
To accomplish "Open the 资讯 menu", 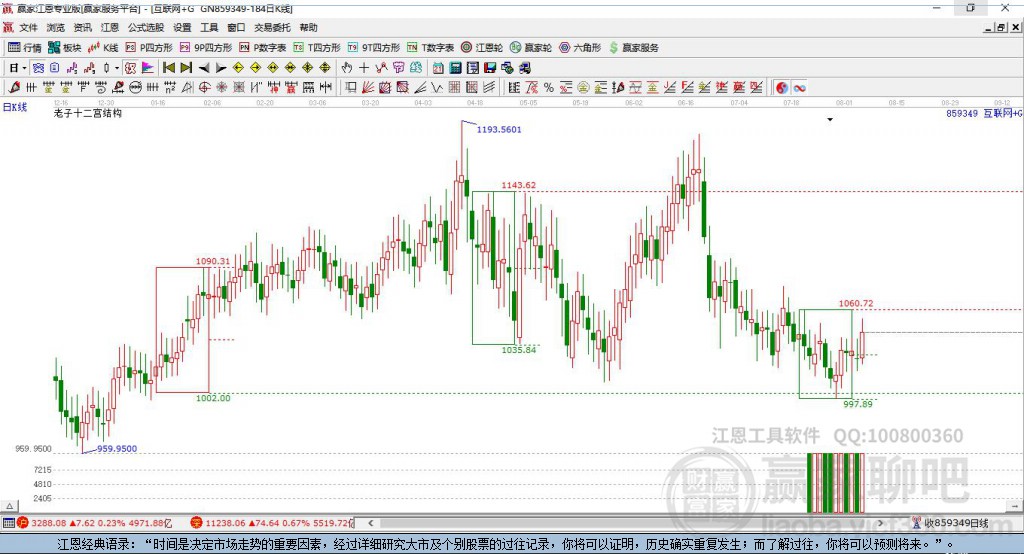I will coord(82,27).
